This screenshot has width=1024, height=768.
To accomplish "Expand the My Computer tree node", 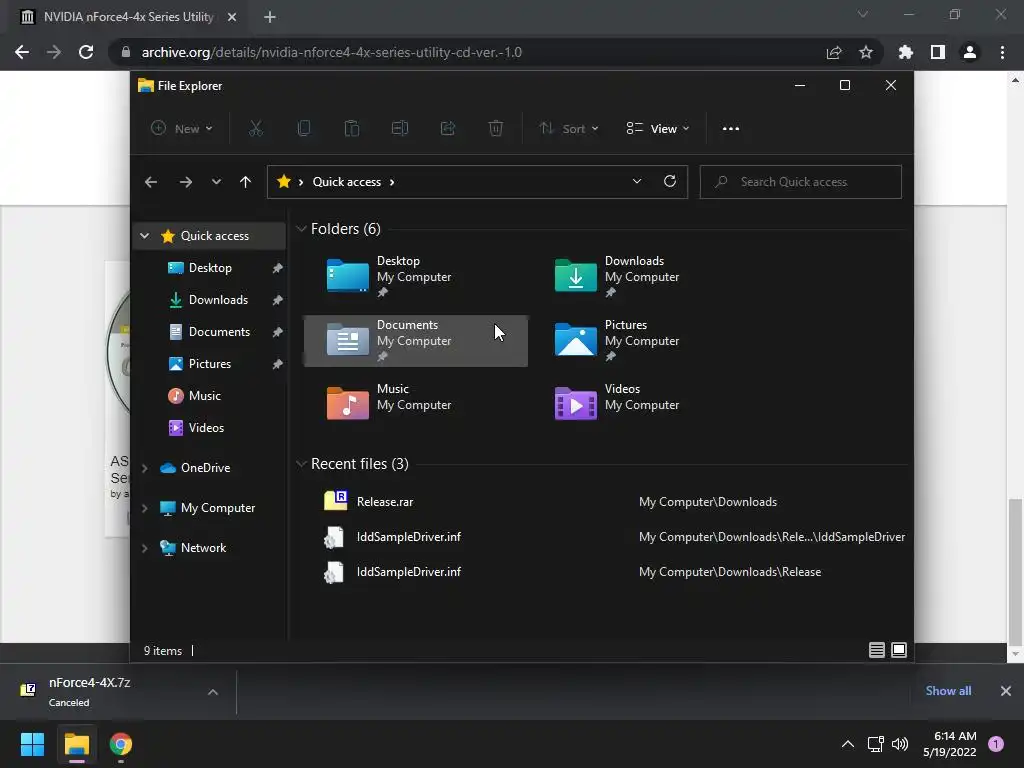I will (x=144, y=508).
